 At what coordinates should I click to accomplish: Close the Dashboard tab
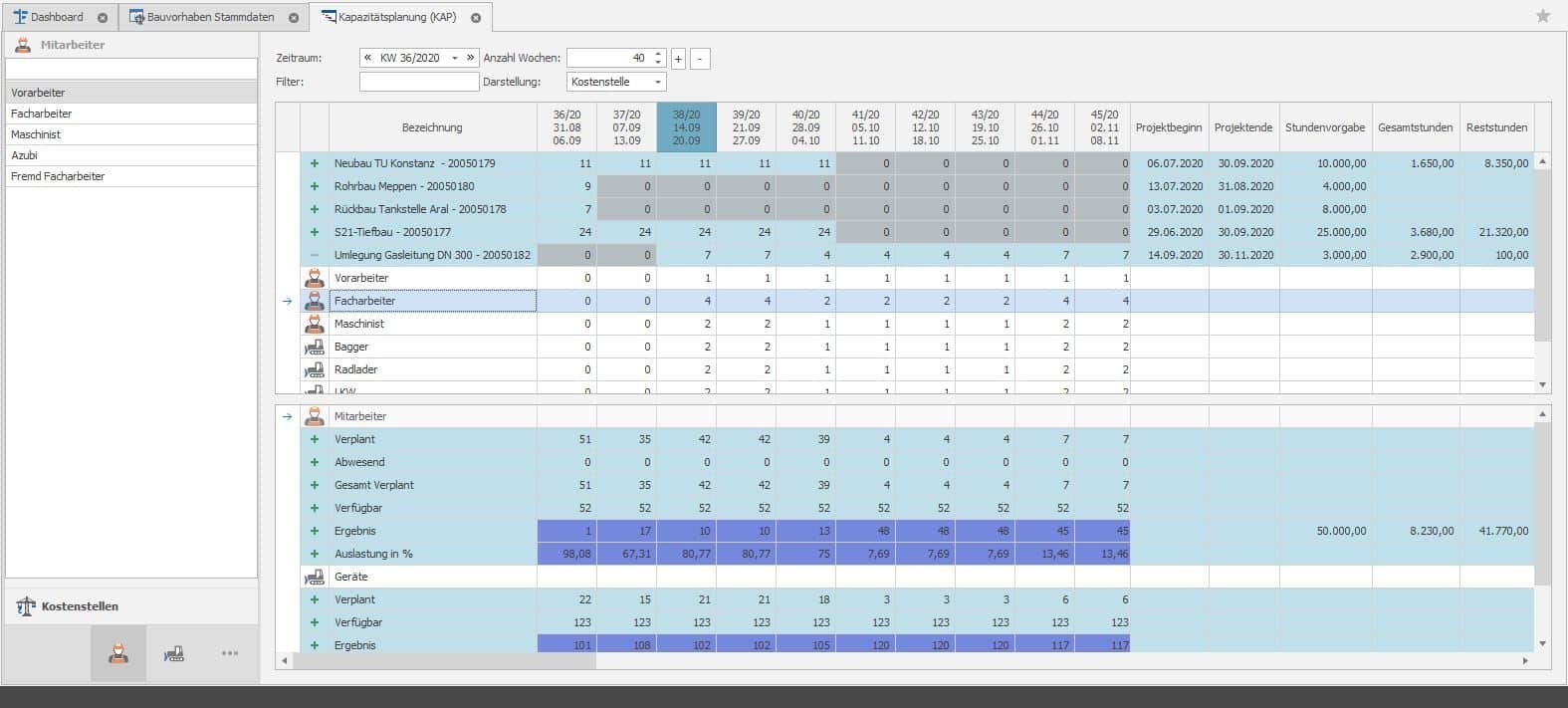tap(103, 18)
